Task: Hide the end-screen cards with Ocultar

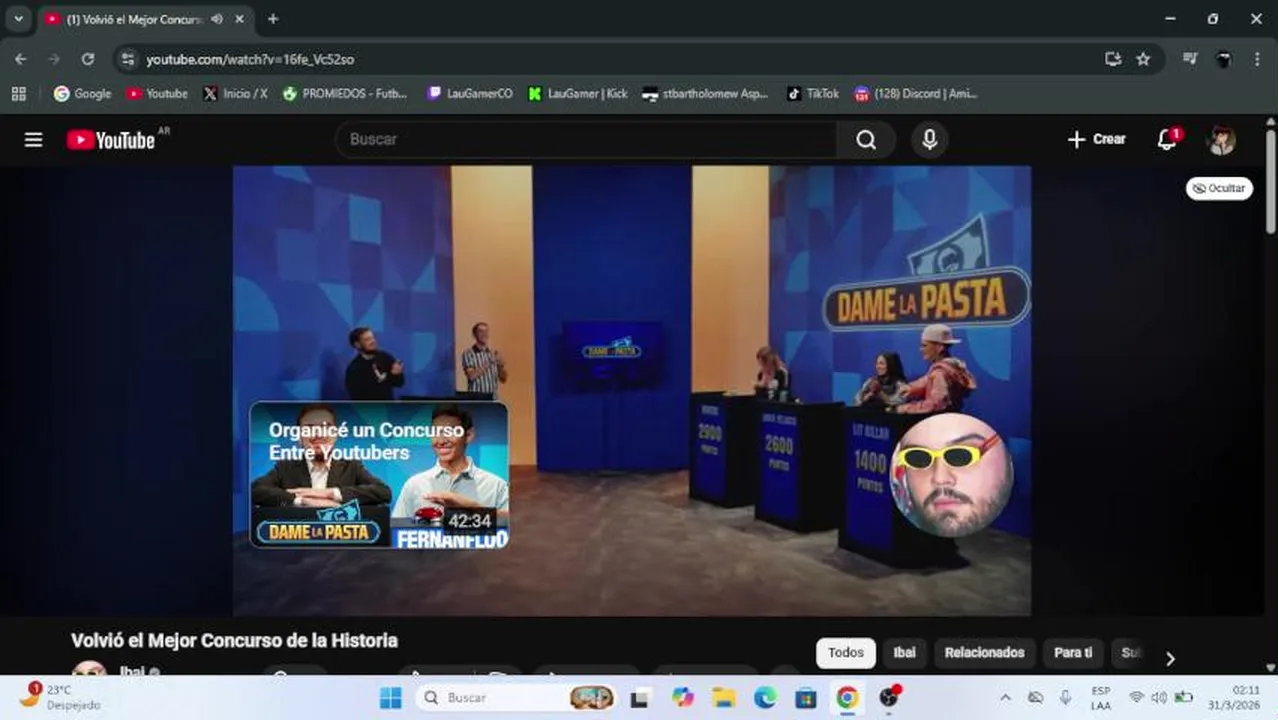Action: [1219, 188]
